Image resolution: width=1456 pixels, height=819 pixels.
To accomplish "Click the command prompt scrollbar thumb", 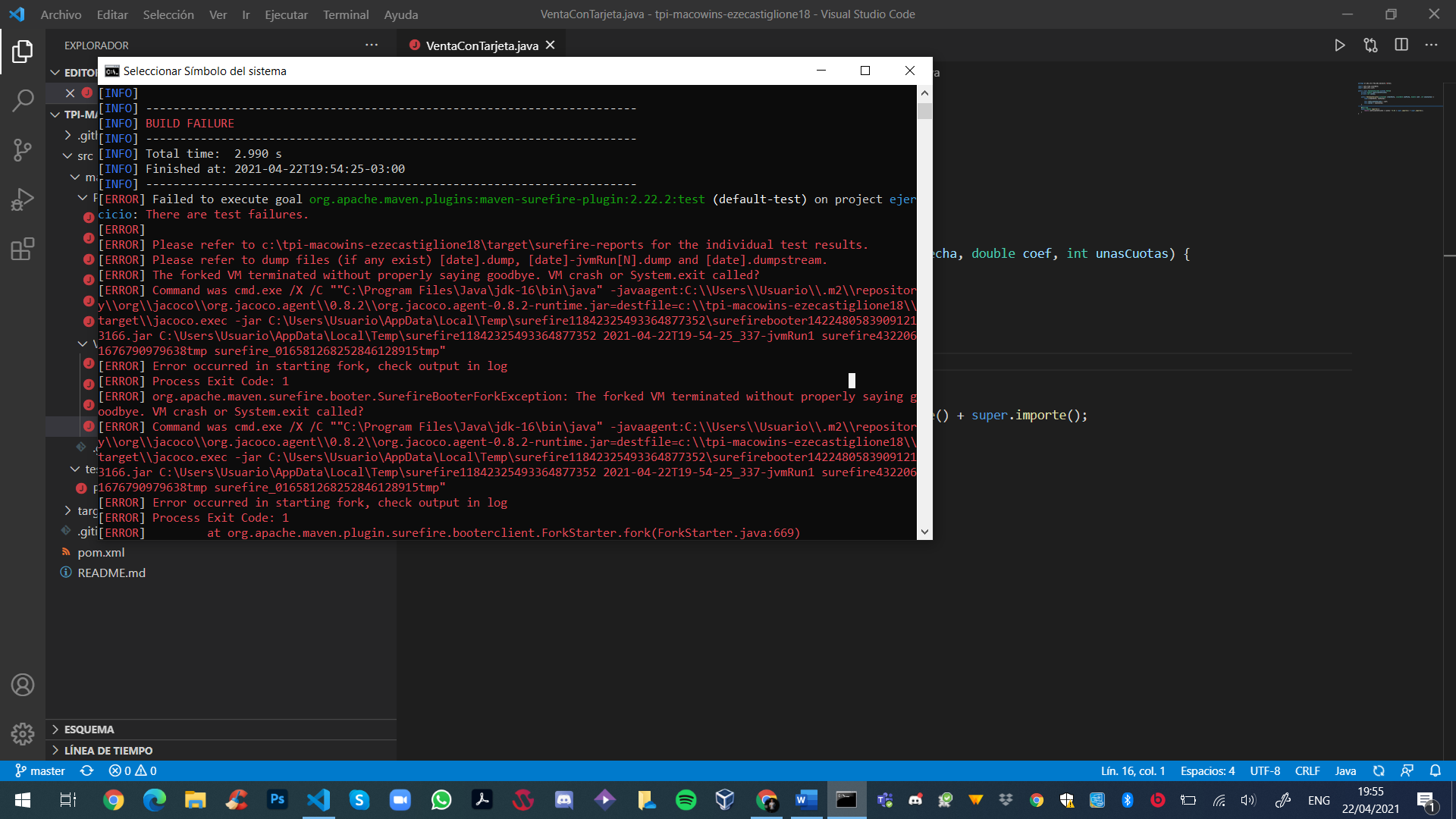I will [x=924, y=111].
